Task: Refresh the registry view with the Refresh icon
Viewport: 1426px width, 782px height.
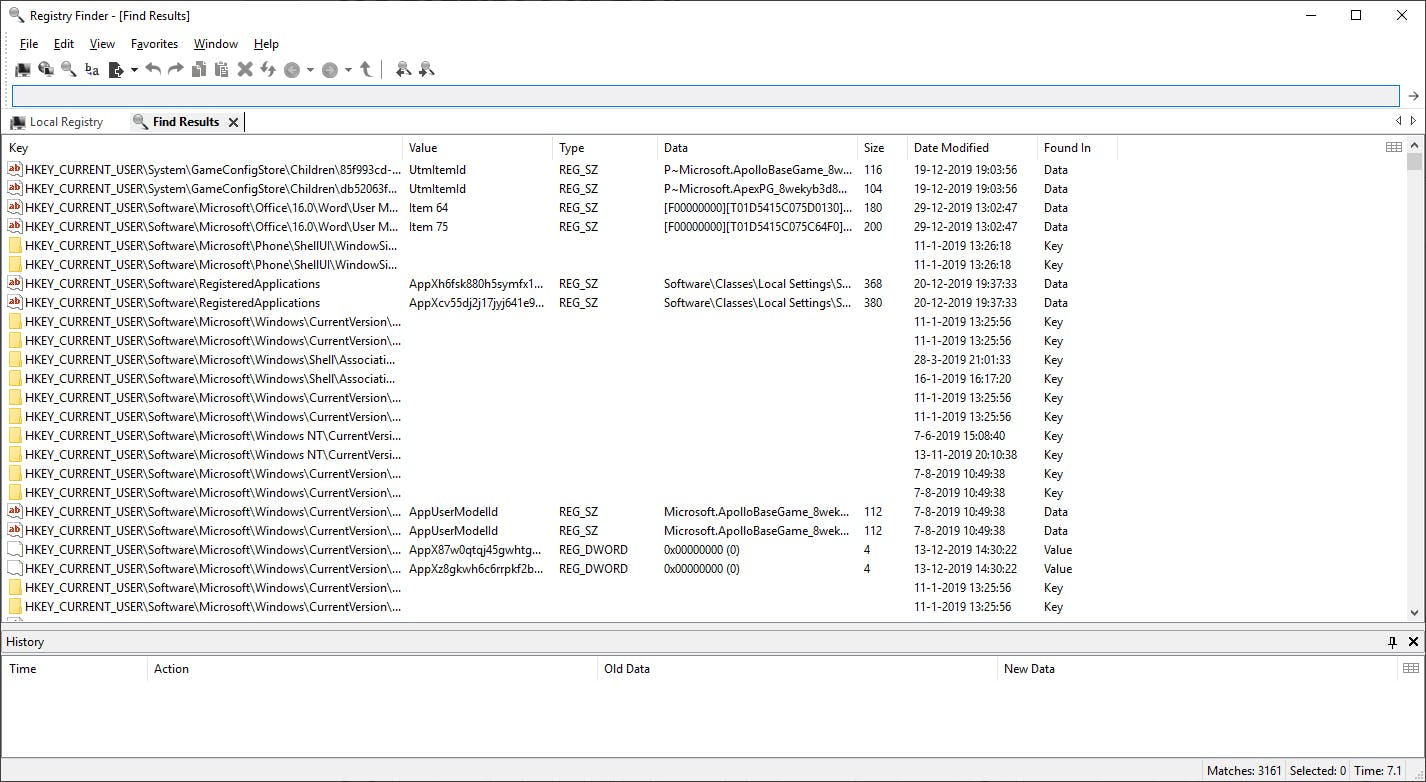Action: point(268,69)
